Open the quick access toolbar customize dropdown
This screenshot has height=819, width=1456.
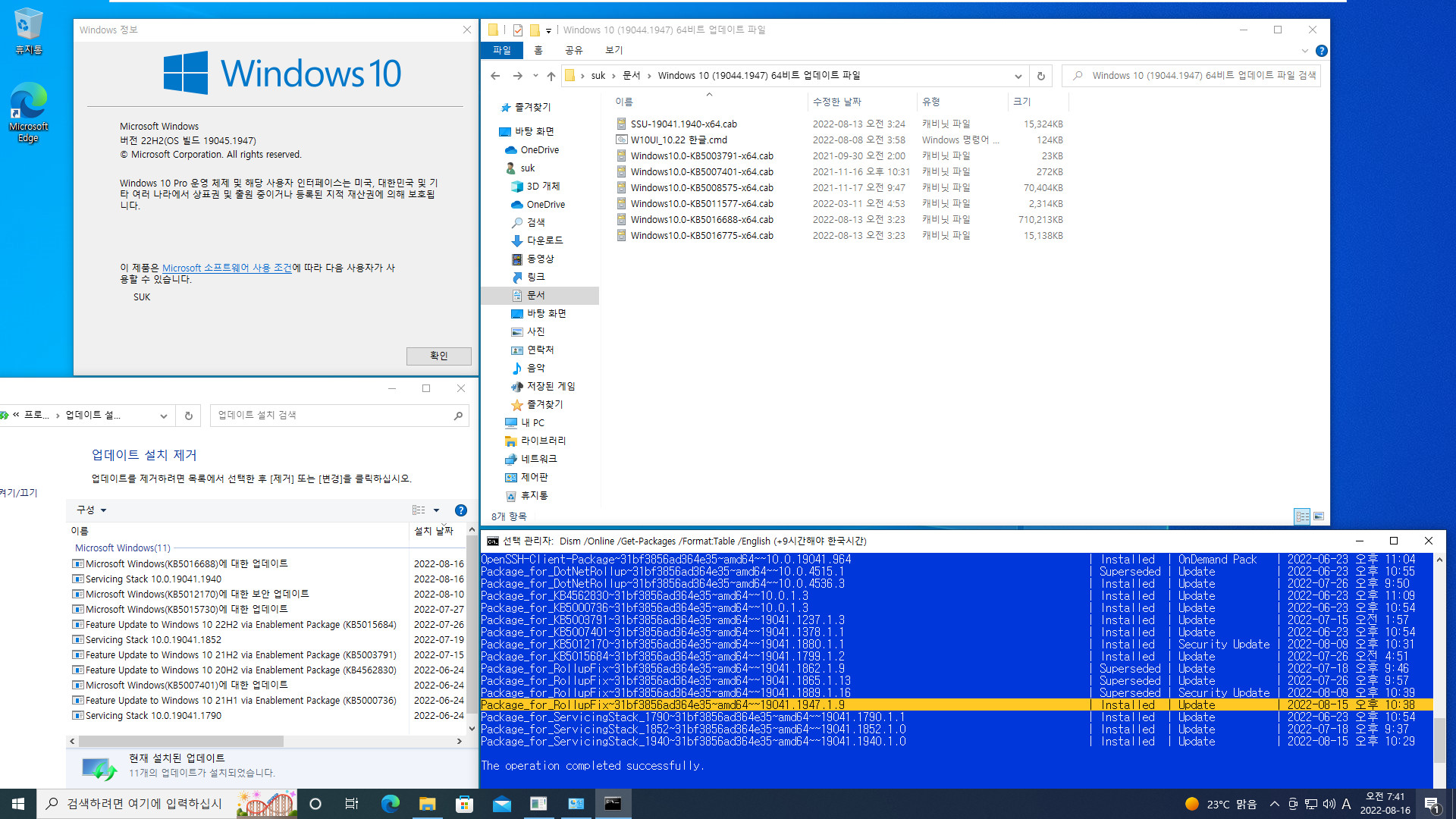(x=548, y=31)
